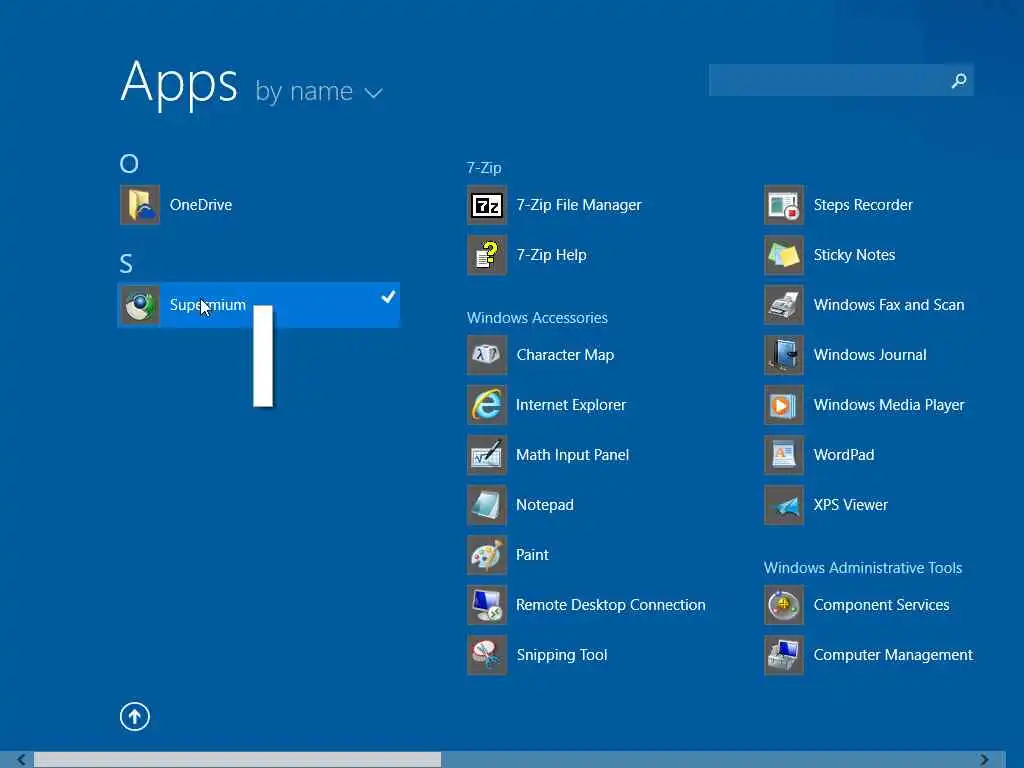Open Steps Recorder icon

tap(784, 205)
